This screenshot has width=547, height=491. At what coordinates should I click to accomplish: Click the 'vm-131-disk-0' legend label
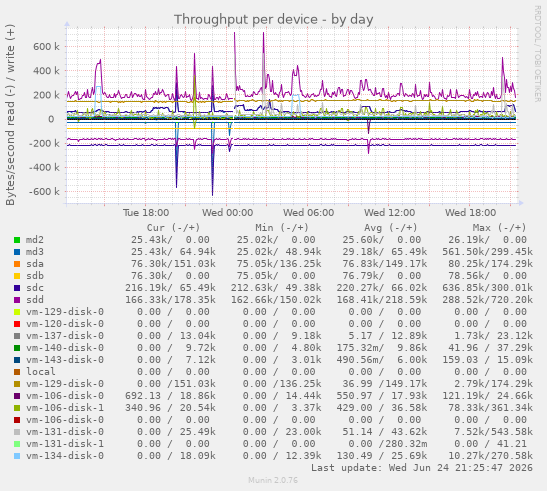[65, 432]
